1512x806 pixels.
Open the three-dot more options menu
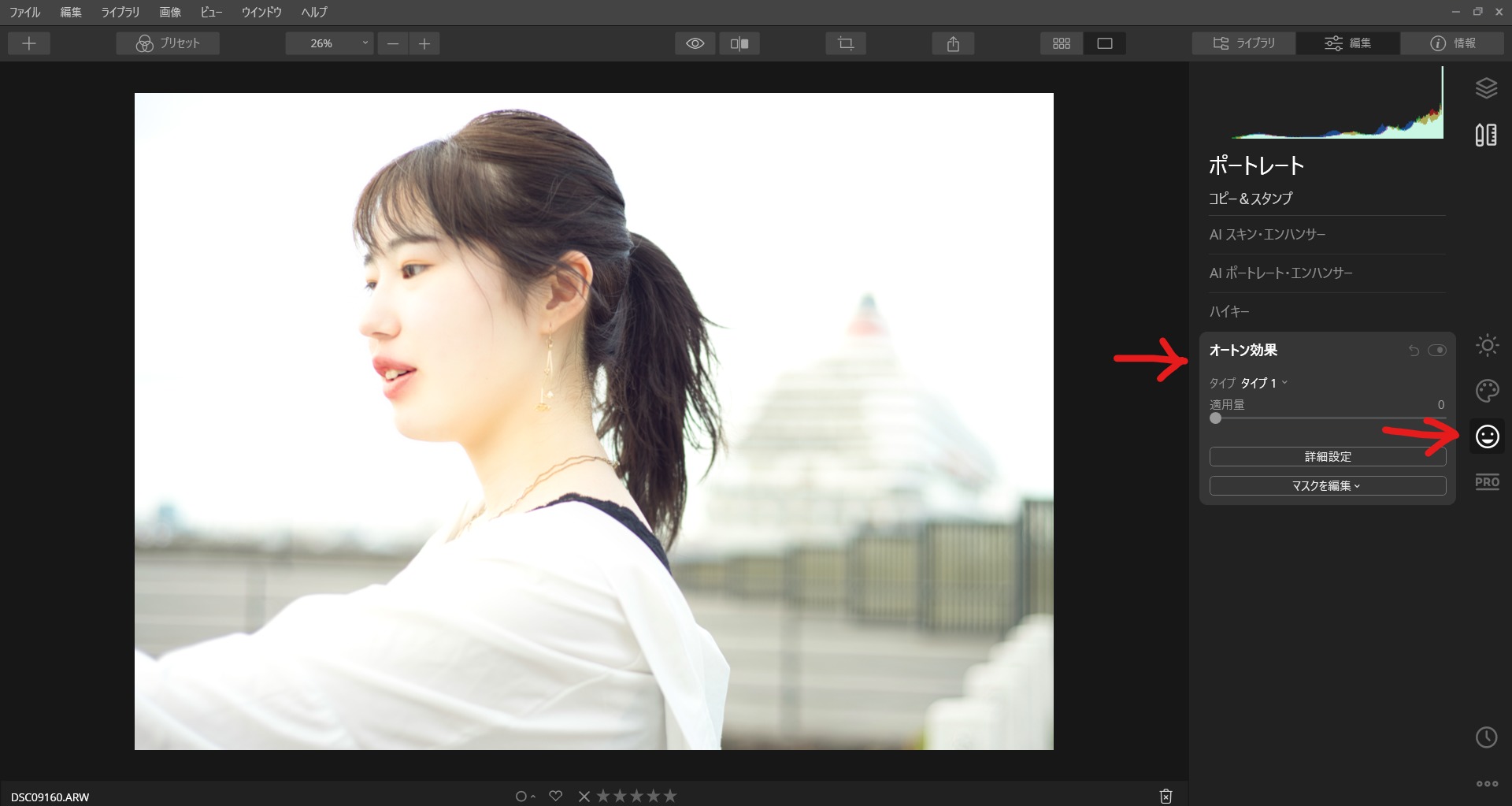click(x=1487, y=784)
